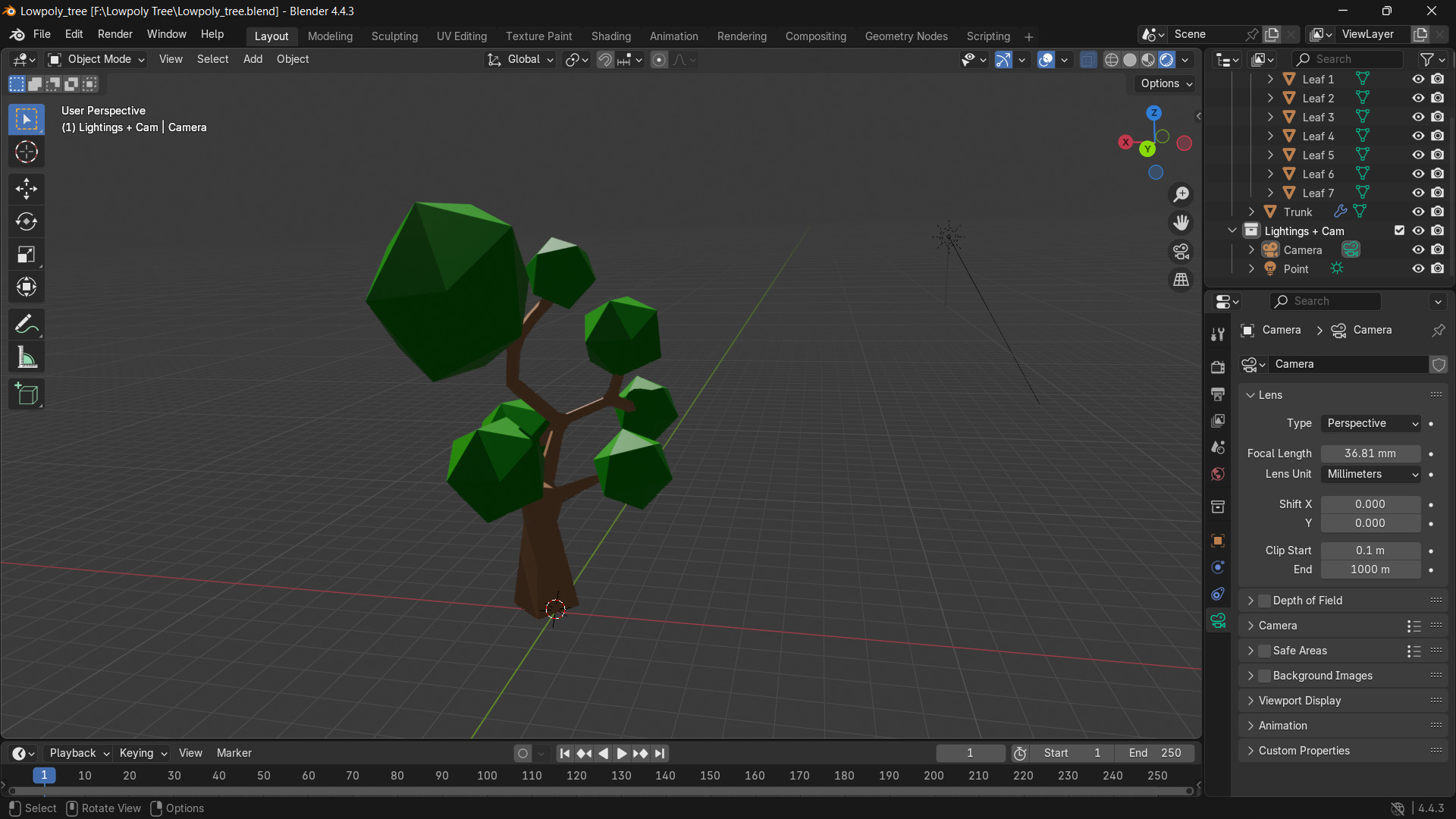The image size is (1456, 819).
Task: Switch perspective/orthographic grid icon
Action: pos(1181,280)
